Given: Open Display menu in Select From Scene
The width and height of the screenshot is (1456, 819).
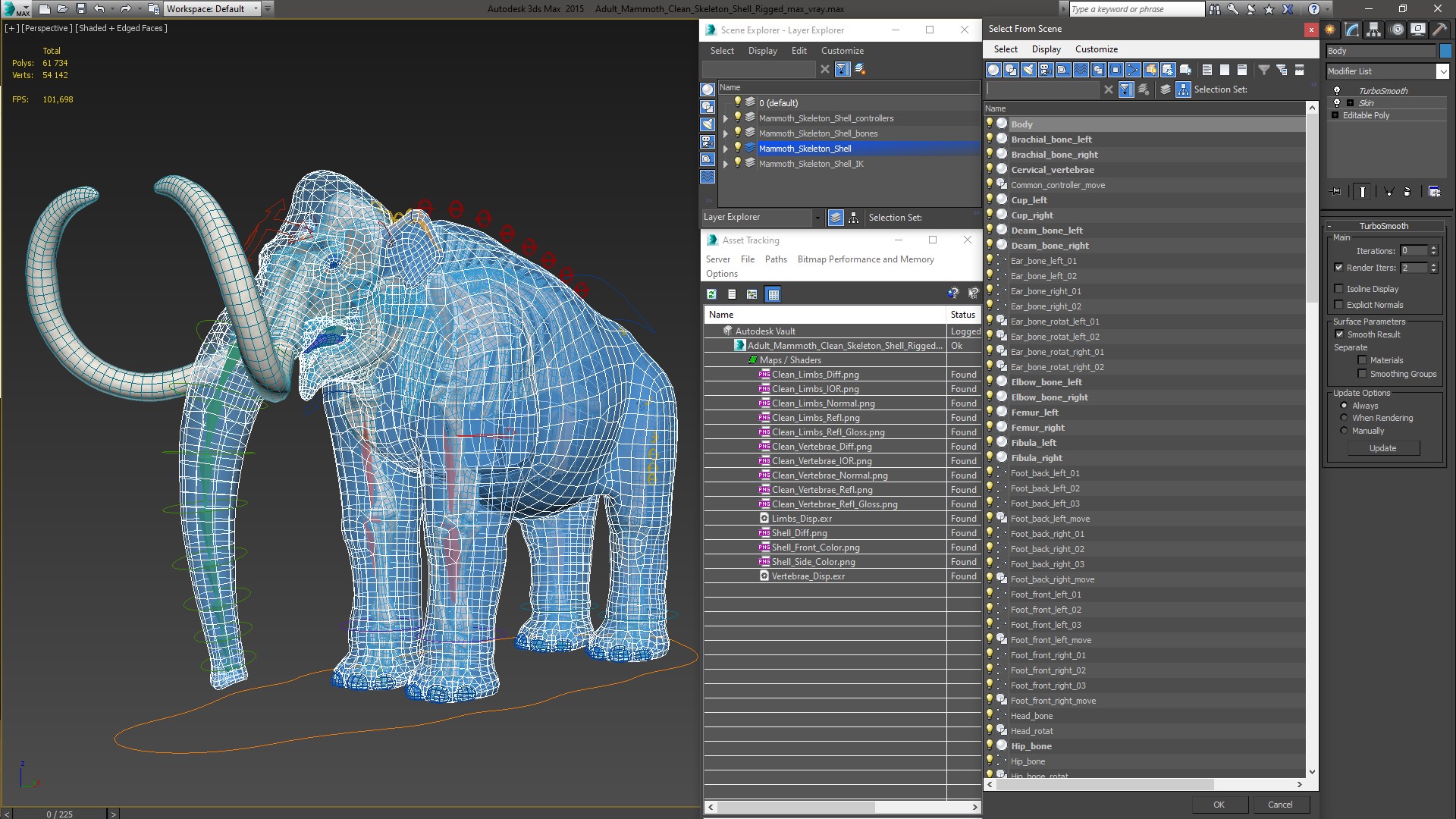Looking at the screenshot, I should pos(1046,49).
